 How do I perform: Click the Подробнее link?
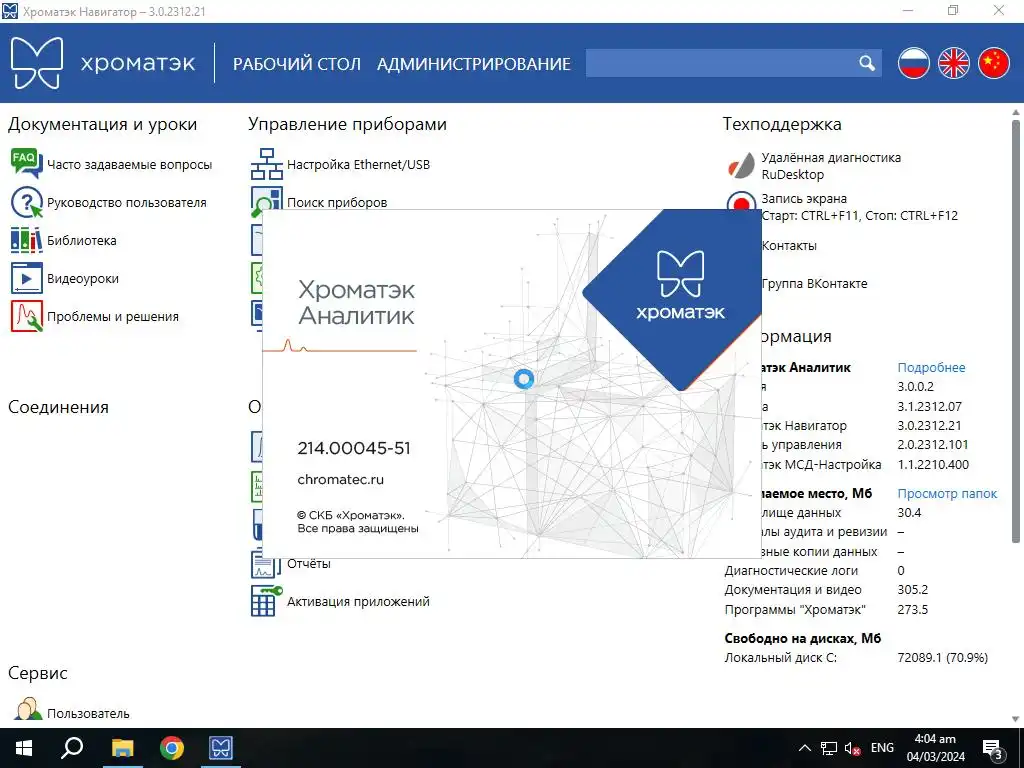coord(931,367)
